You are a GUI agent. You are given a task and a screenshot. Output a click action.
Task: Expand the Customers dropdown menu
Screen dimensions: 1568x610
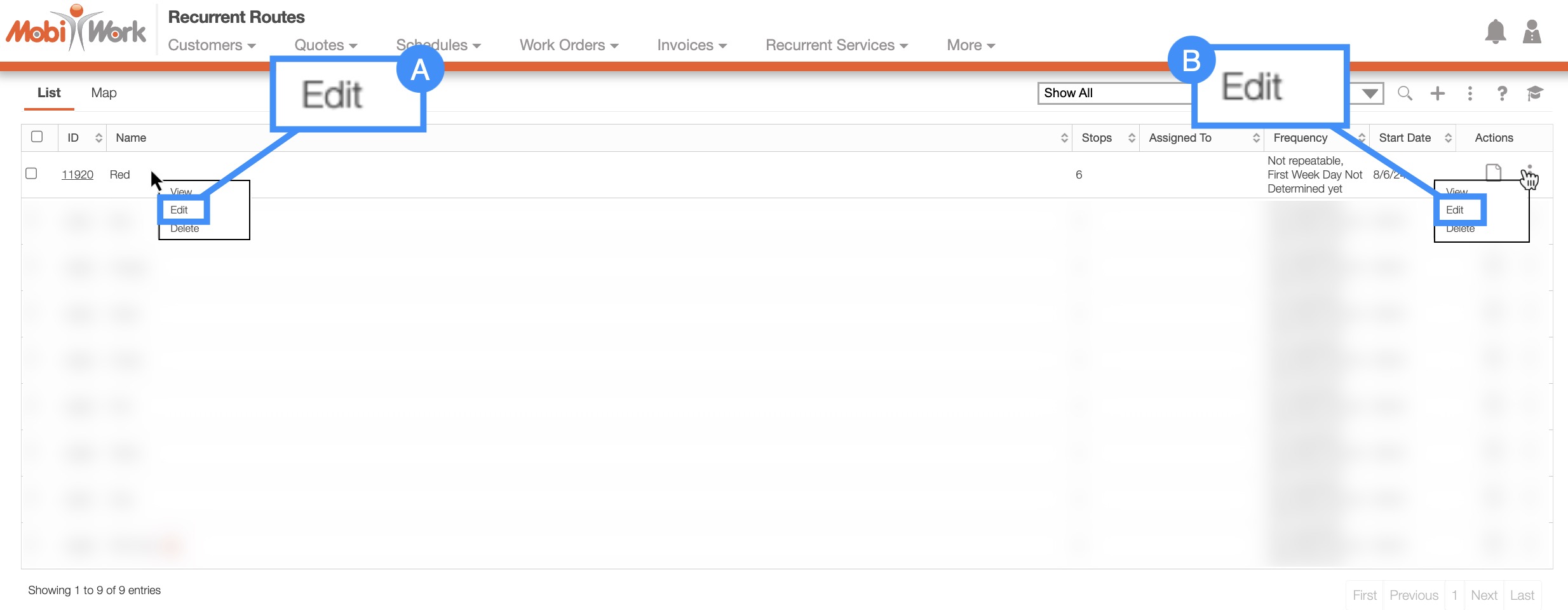point(212,45)
